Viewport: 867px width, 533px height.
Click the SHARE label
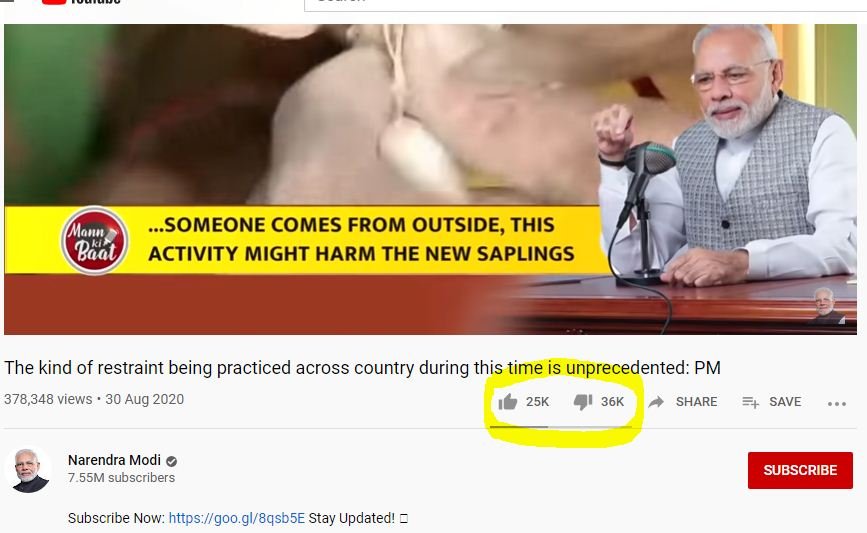coord(696,402)
